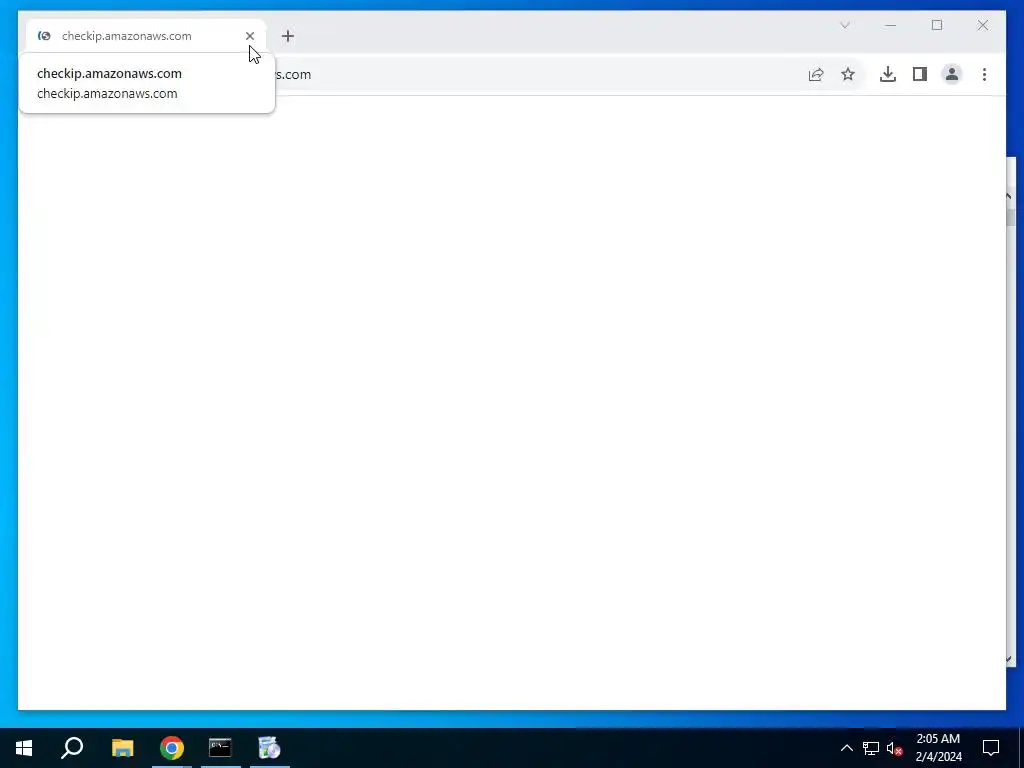This screenshot has width=1024, height=768.
Task: Show hidden system tray icons
Action: pos(846,748)
